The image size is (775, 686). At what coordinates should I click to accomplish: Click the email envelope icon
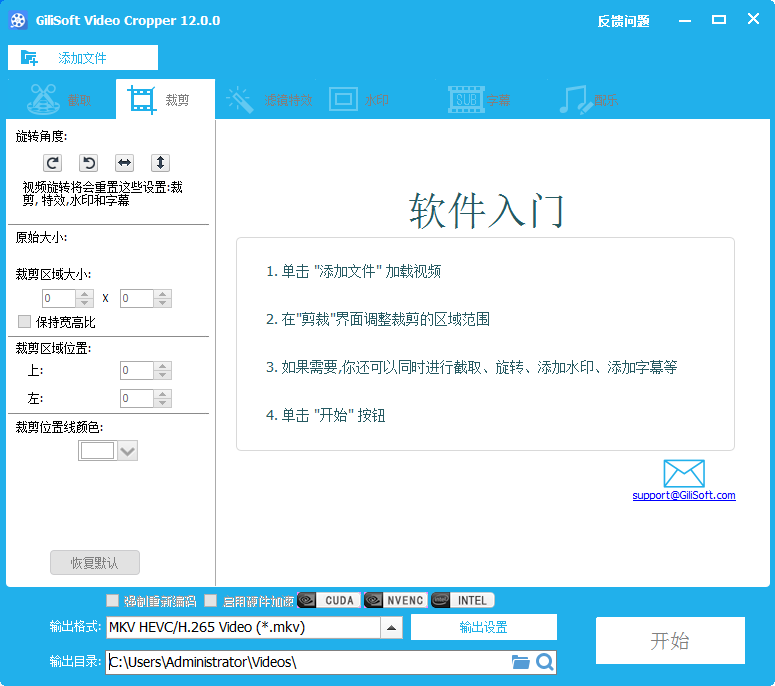pyautogui.click(x=684, y=474)
